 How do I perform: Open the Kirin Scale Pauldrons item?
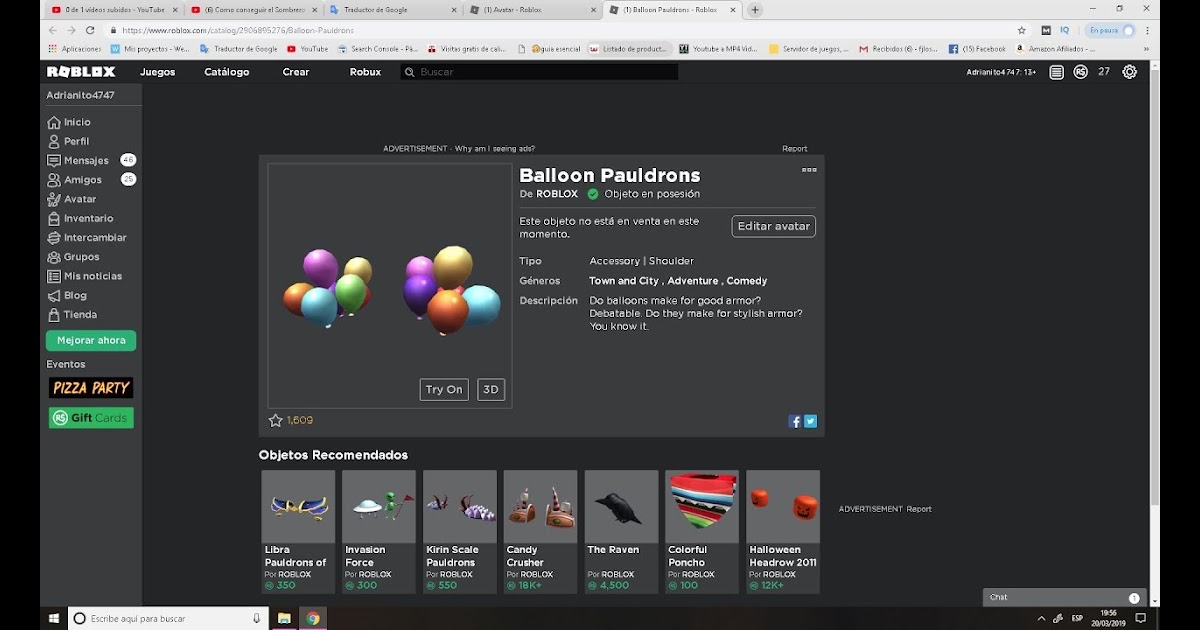point(460,532)
